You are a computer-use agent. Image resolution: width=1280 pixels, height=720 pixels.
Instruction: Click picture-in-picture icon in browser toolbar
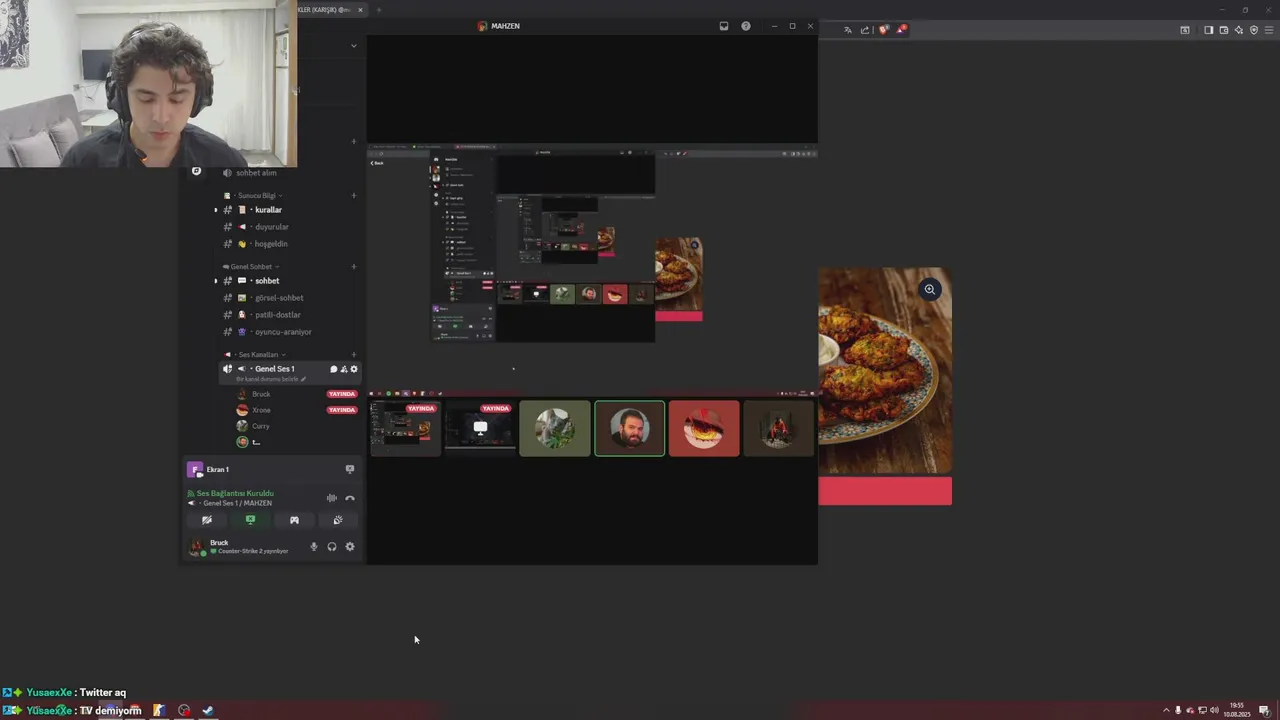click(x=1185, y=30)
